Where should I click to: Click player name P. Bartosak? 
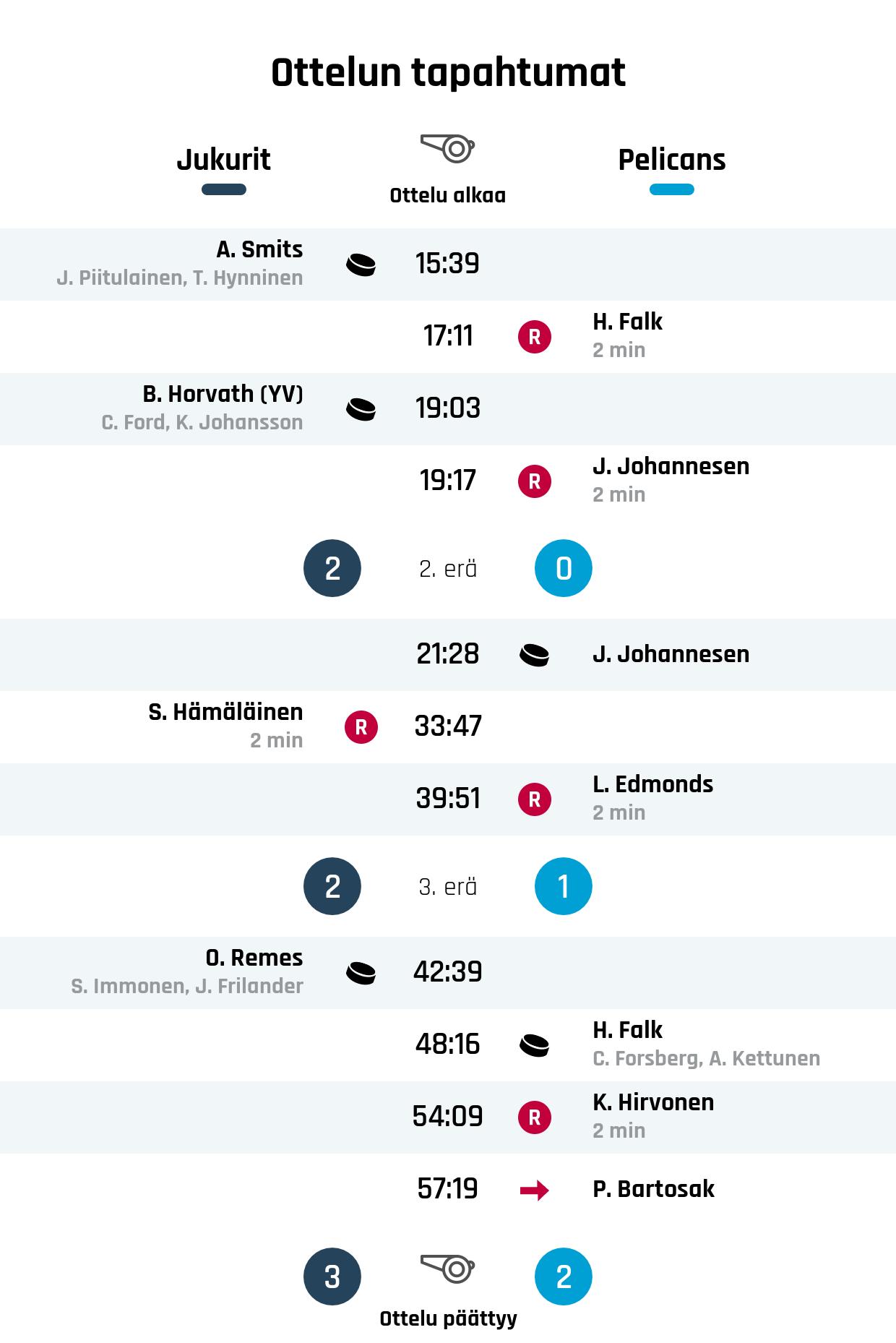(653, 1189)
